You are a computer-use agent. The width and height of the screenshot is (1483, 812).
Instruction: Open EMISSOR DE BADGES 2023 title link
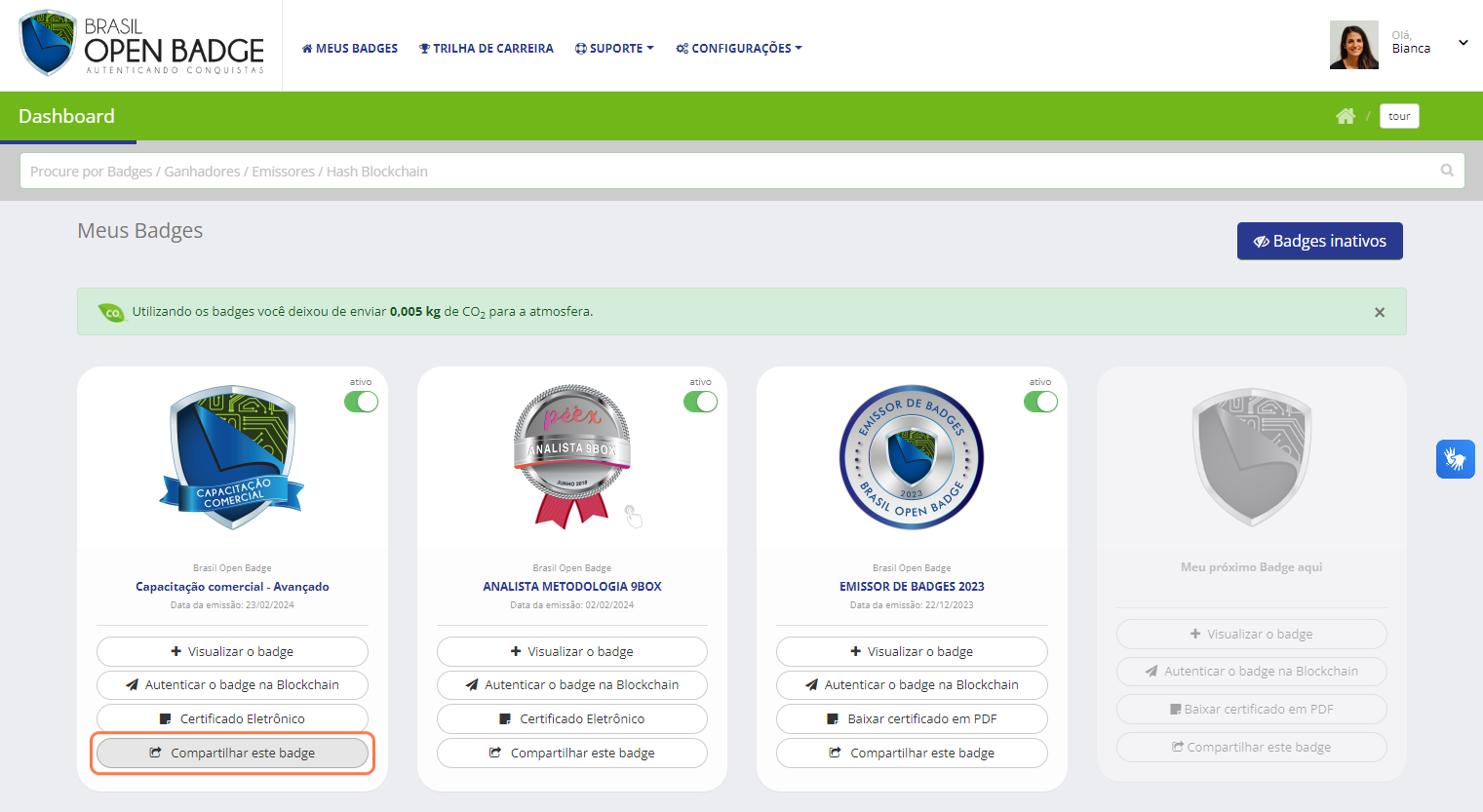[912, 586]
